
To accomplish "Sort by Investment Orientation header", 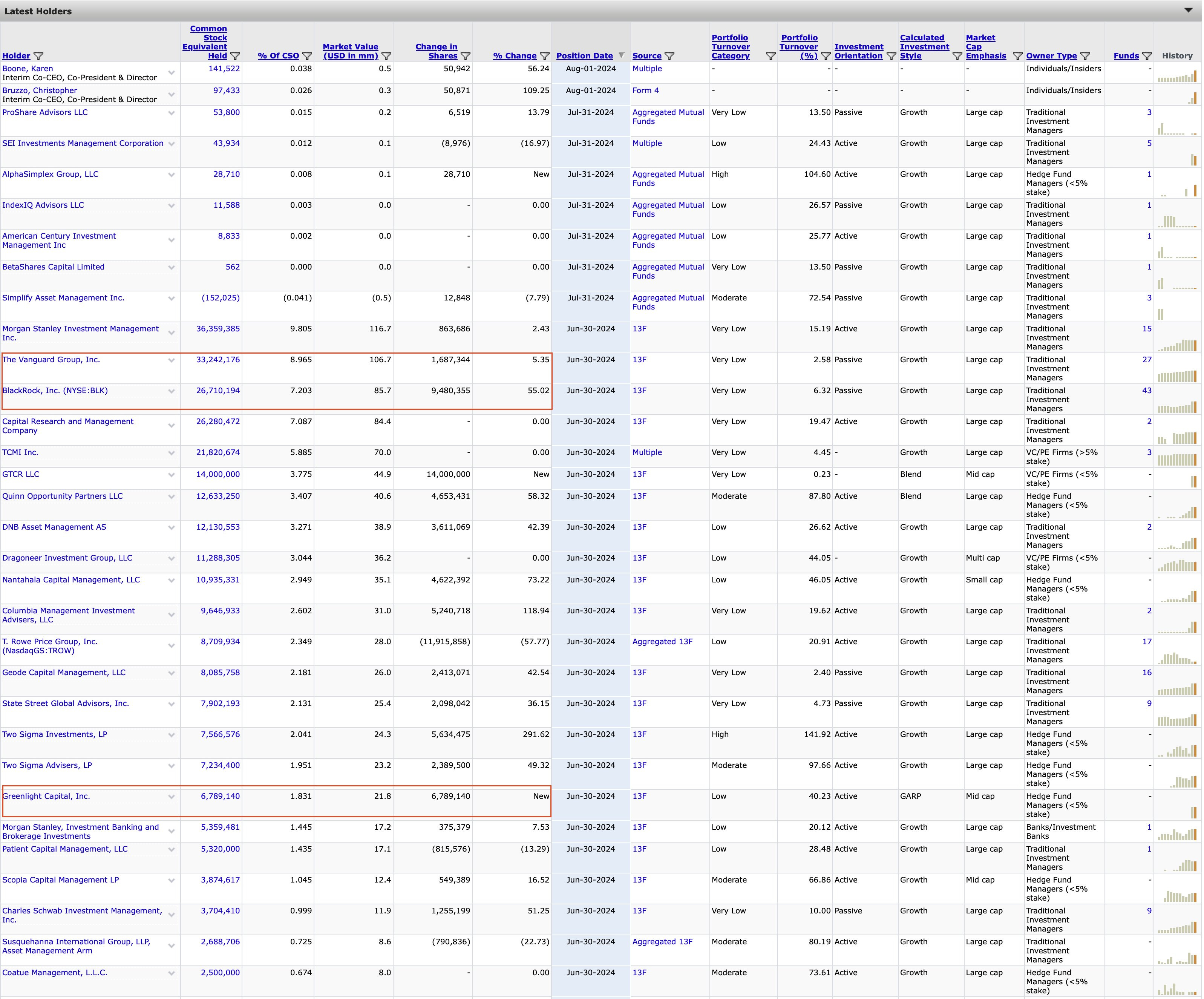I will [x=858, y=51].
